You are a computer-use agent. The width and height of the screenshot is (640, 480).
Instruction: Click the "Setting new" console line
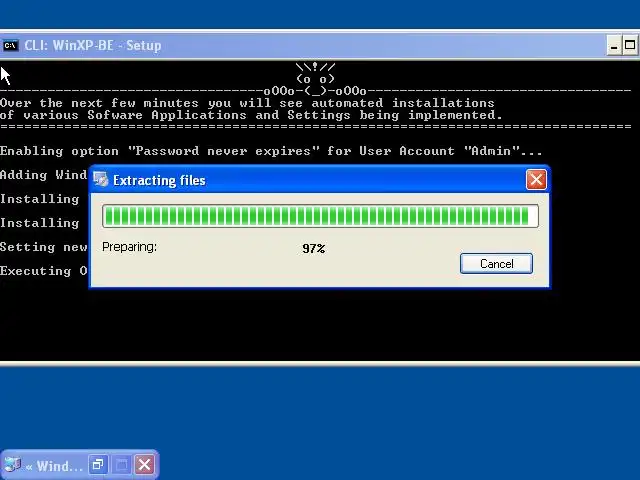pyautogui.click(x=44, y=247)
